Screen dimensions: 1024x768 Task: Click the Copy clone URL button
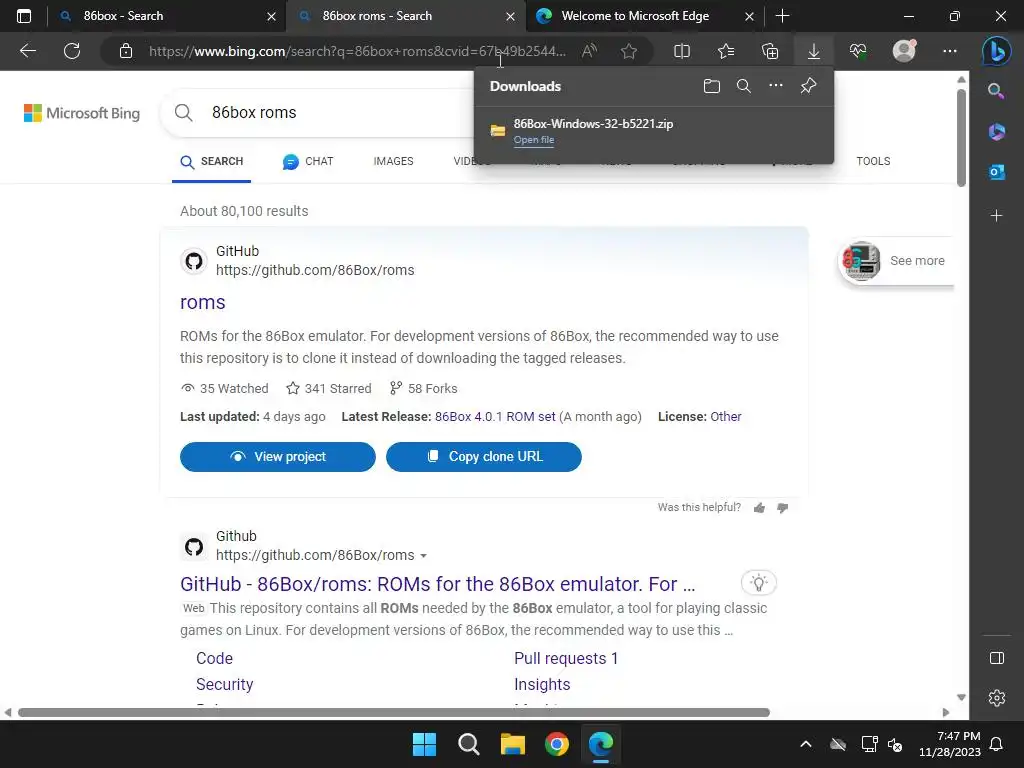pyautogui.click(x=483, y=456)
